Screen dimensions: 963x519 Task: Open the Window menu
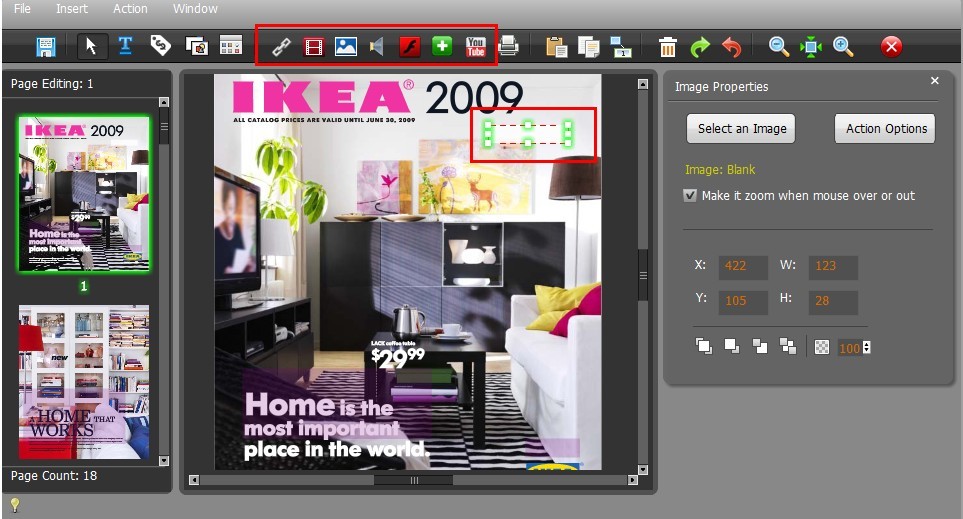pyautogui.click(x=195, y=9)
